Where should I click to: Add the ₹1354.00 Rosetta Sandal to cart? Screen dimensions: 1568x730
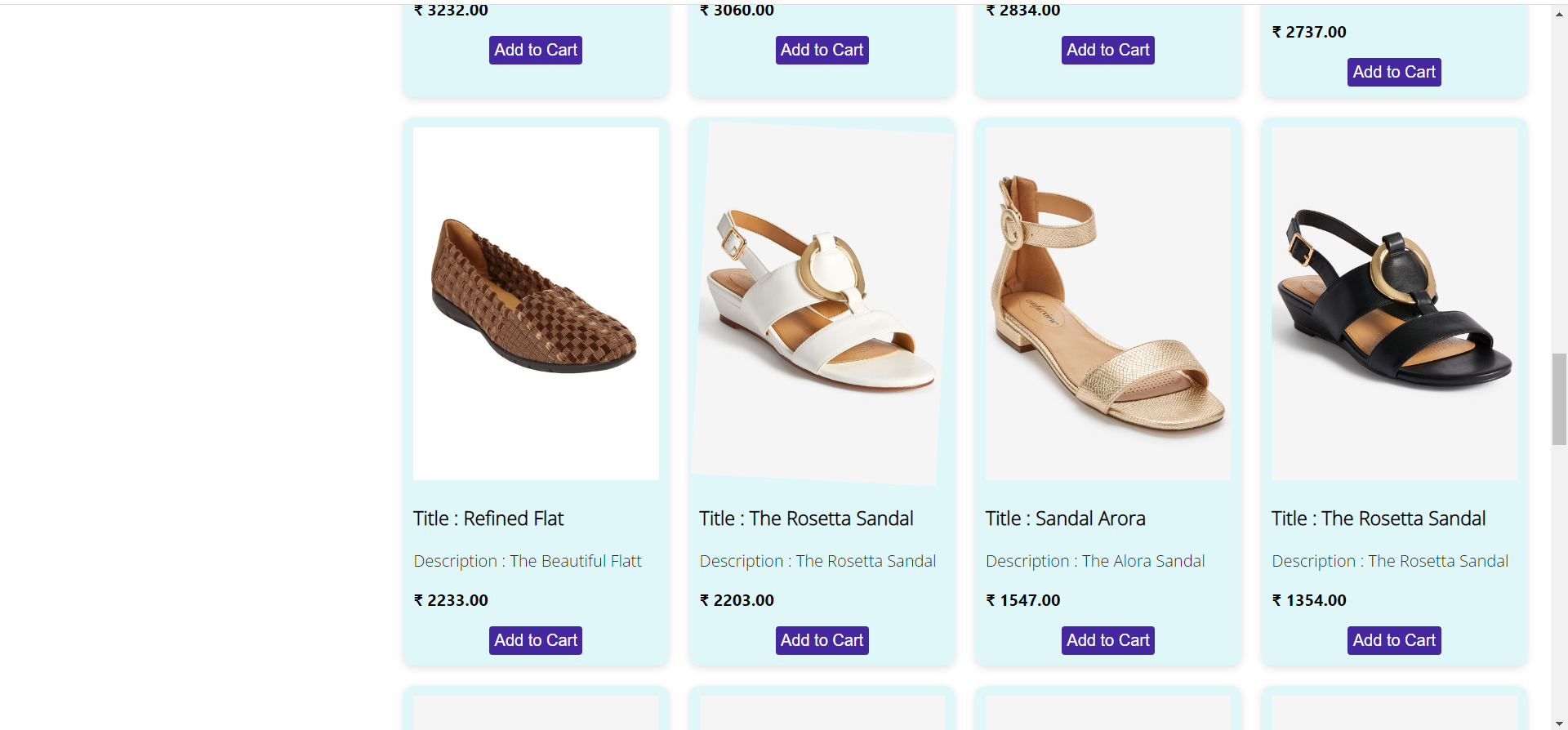point(1394,640)
